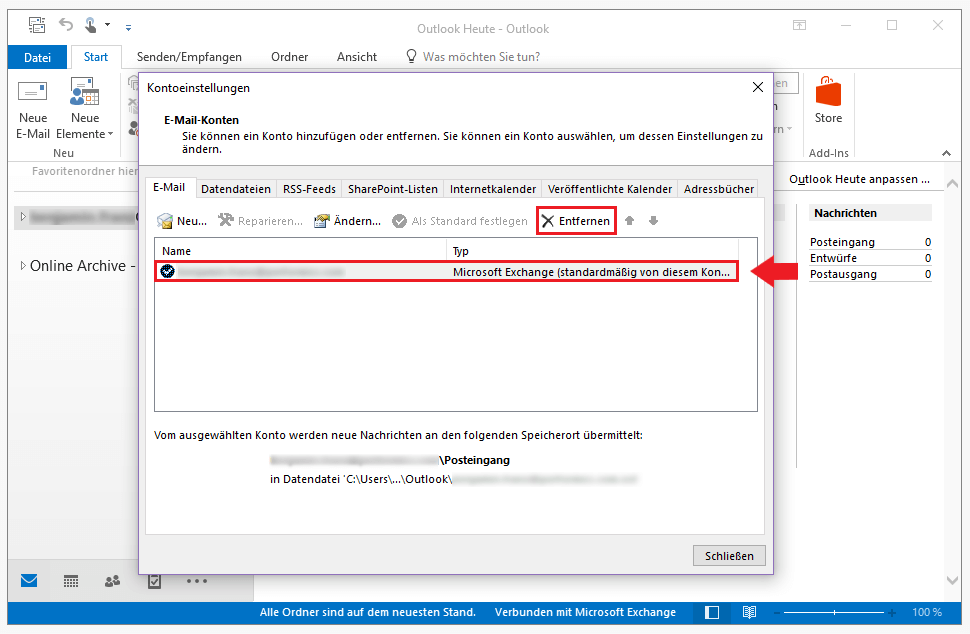Click the Normal view icon in status bar
This screenshot has width=970, height=634.
point(712,612)
